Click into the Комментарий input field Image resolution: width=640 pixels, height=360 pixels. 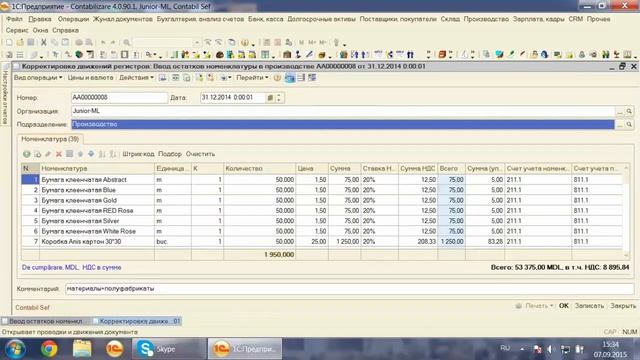coord(349,289)
